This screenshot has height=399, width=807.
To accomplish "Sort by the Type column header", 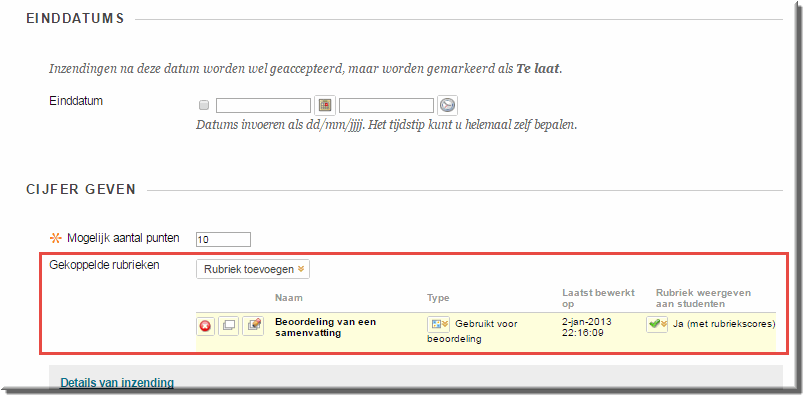I will (438, 298).
